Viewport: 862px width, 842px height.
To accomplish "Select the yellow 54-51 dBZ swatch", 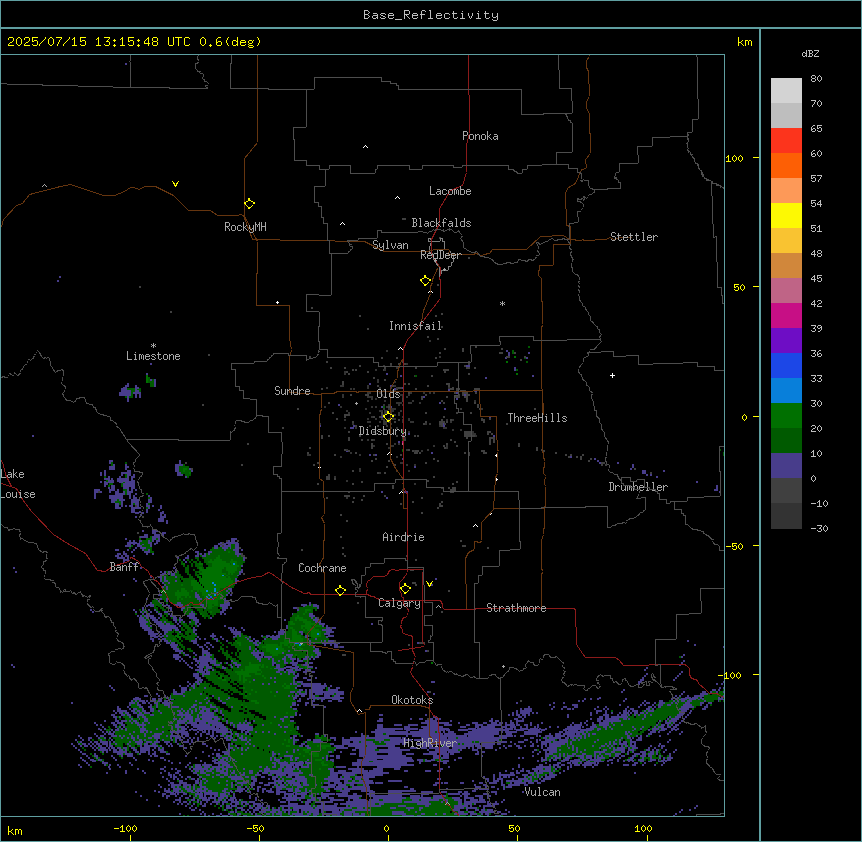I will [x=786, y=215].
